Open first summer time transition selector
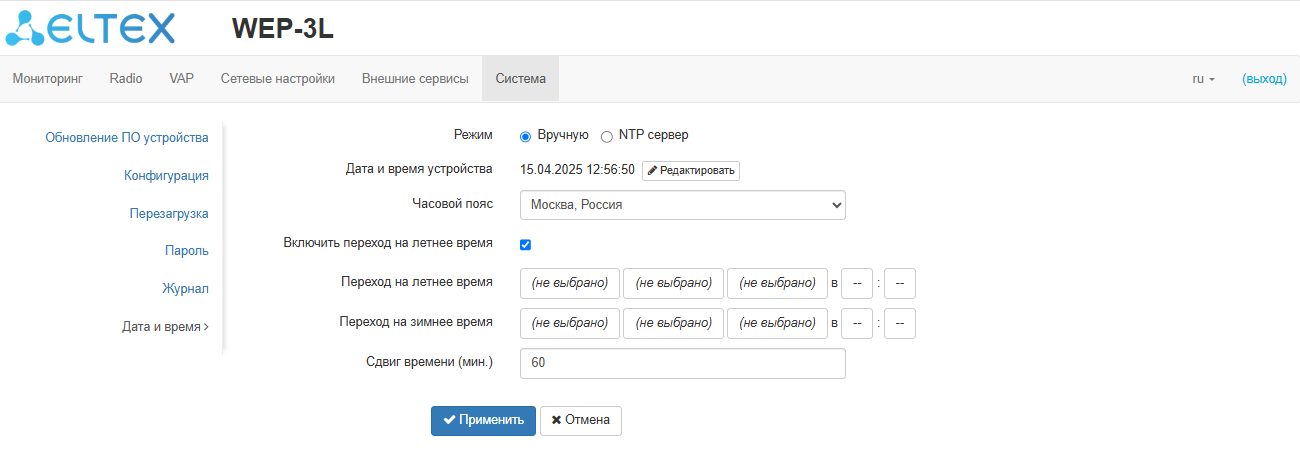This screenshot has width=1300, height=458. (570, 283)
